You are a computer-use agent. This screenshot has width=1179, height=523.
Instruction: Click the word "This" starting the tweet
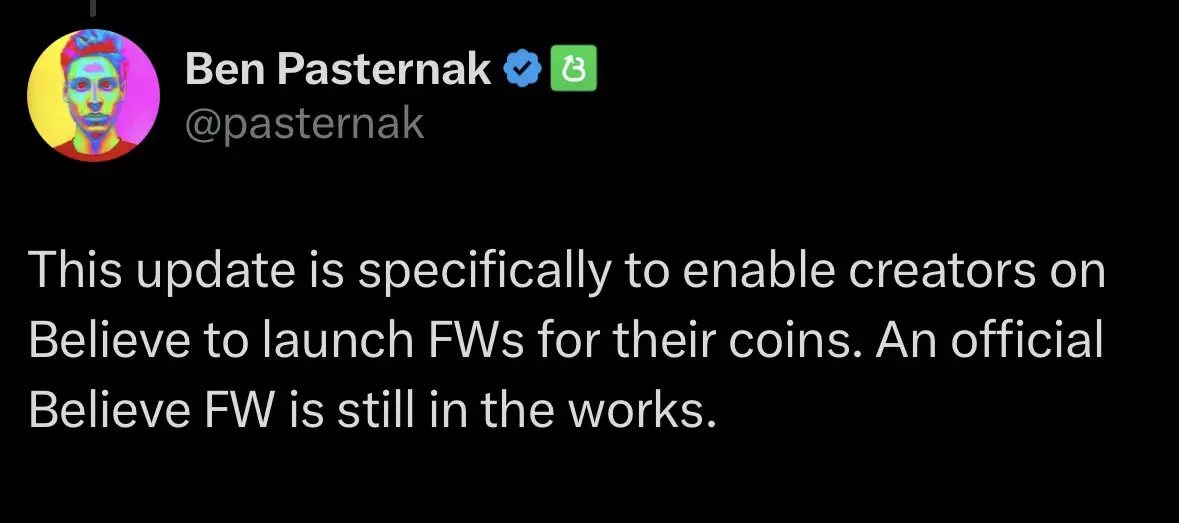[x=76, y=271]
